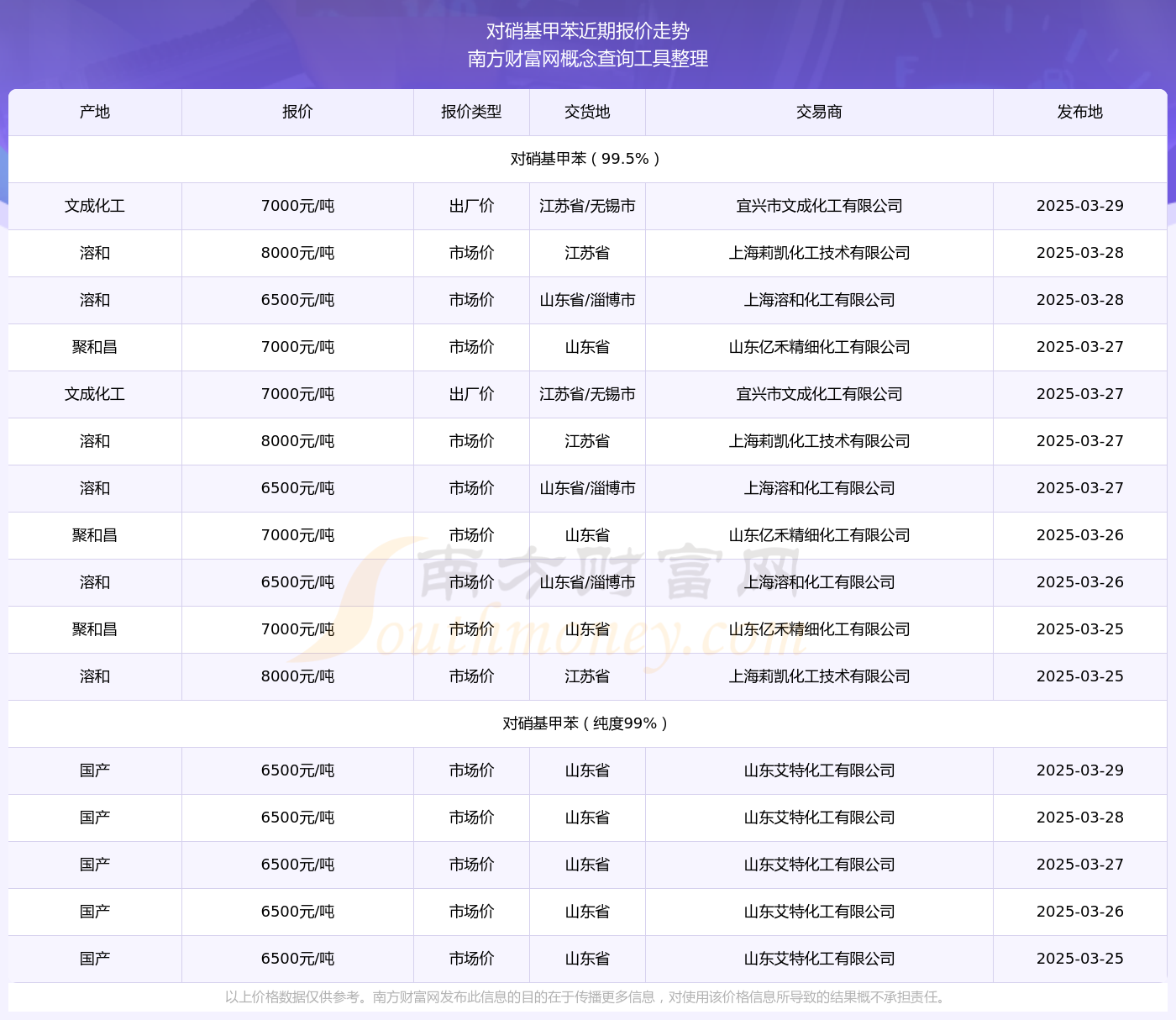
Task: Click 溶和 in the 2025-03-26 row
Action: tap(95, 582)
